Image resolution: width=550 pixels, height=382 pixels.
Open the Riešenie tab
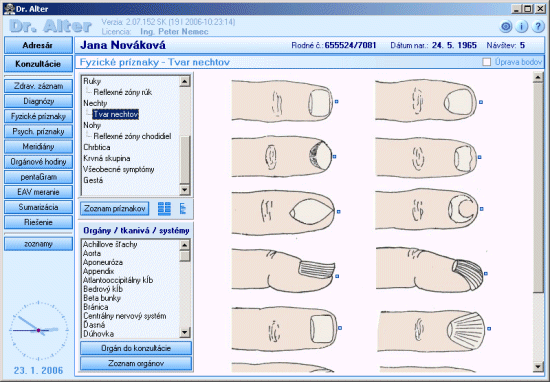click(38, 222)
